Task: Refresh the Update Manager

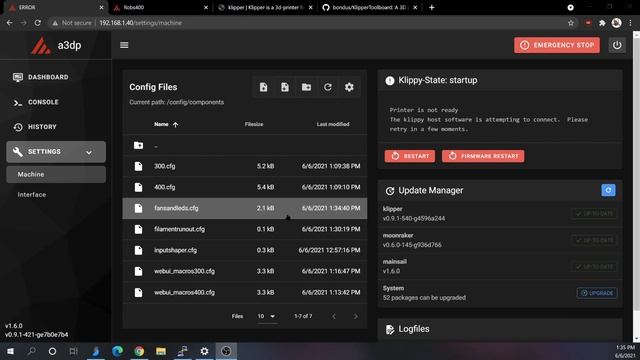Action: pos(608,190)
